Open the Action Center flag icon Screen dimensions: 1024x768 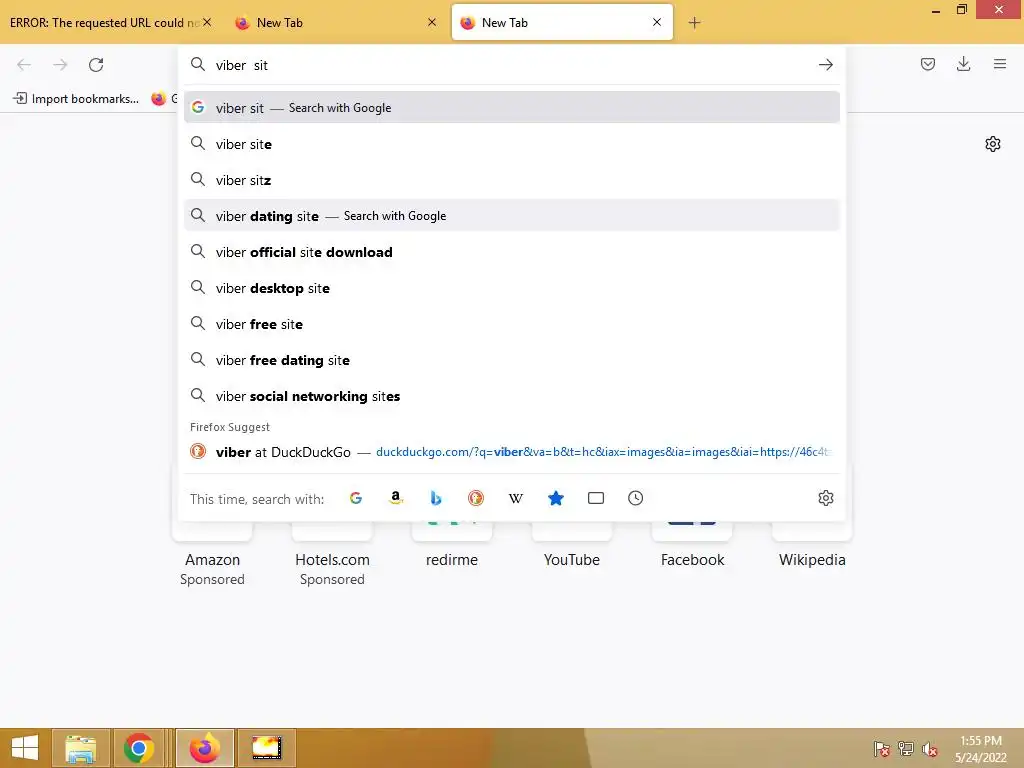click(881, 749)
